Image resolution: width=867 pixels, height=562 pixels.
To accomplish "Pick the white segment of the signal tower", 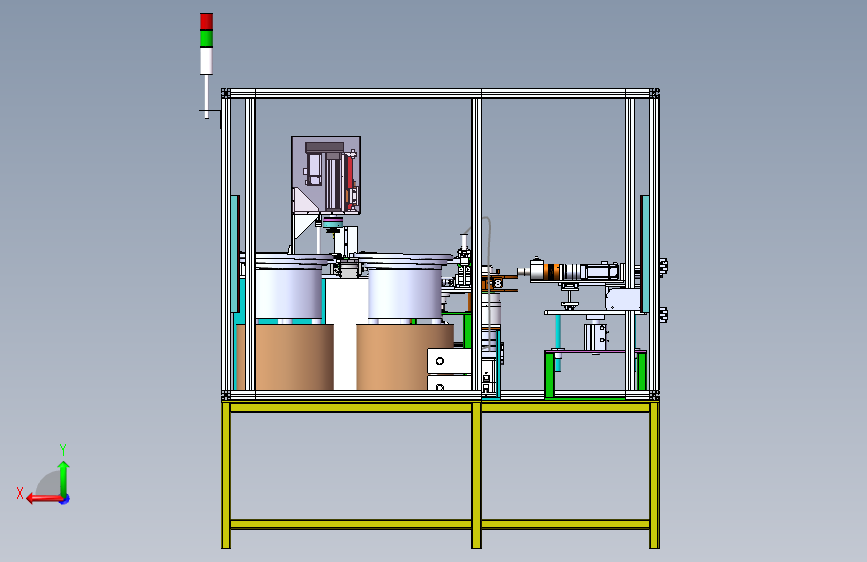I will pyautogui.click(x=206, y=60).
